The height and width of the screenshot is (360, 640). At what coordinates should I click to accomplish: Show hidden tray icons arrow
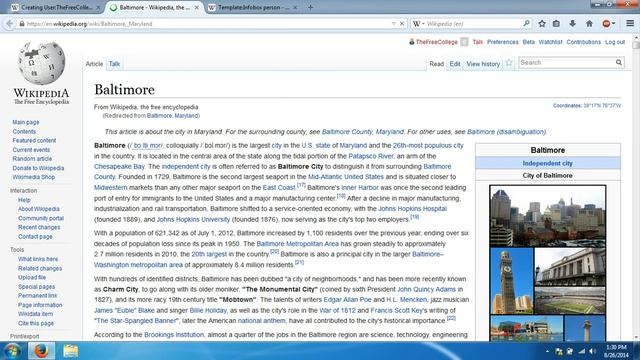pos(547,351)
